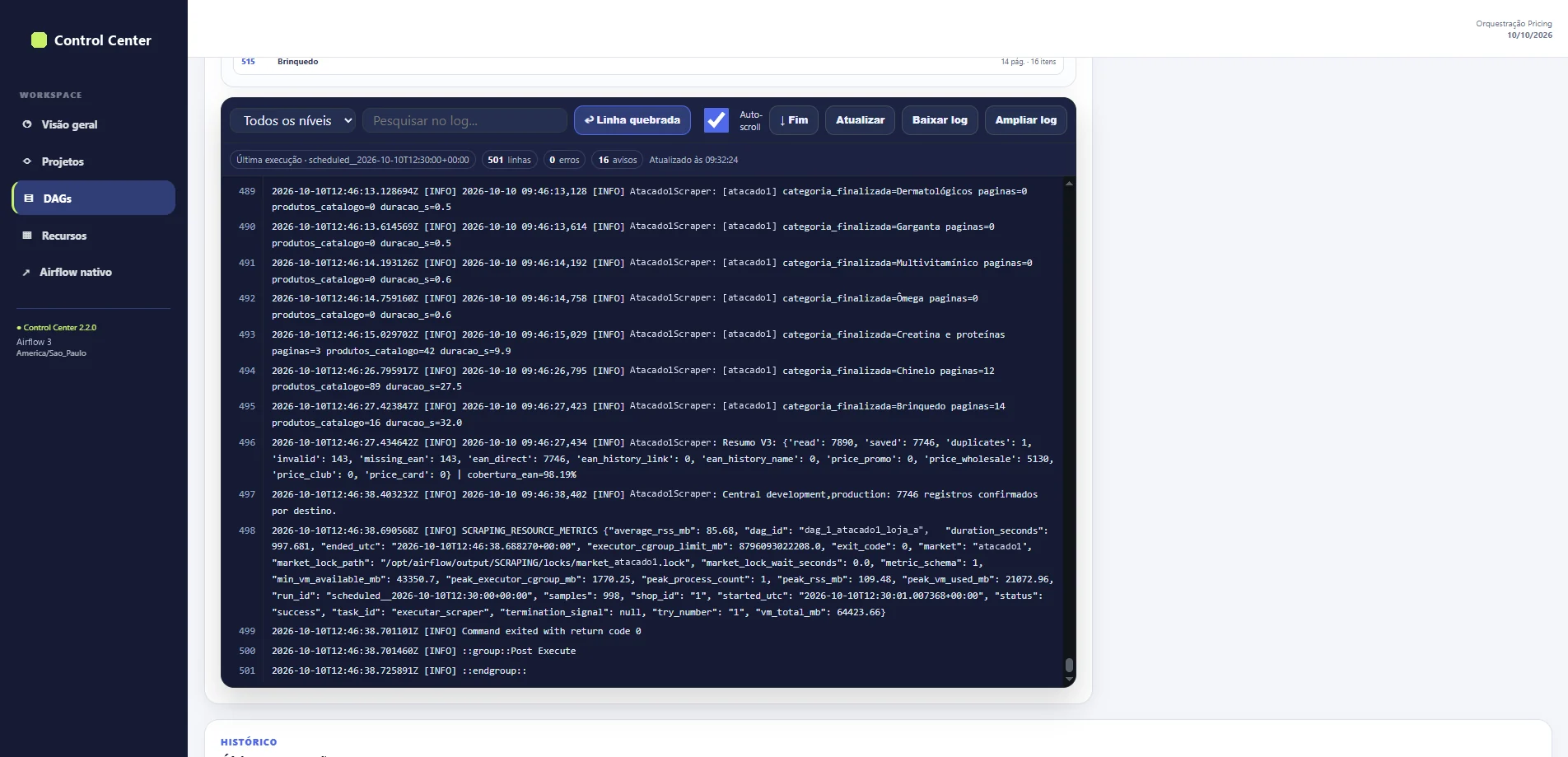This screenshot has height=757, width=1568.
Task: Focus the Pesquisar no log search field
Action: click(464, 120)
